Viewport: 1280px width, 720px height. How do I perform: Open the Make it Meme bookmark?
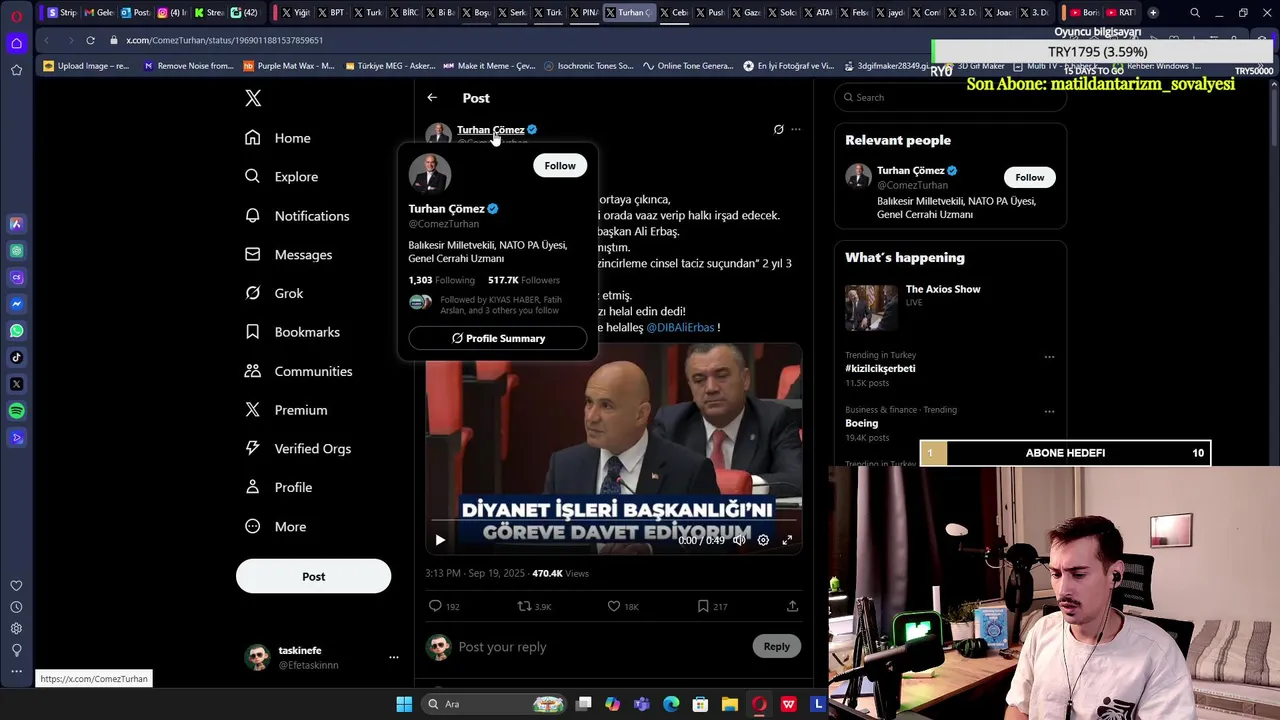coord(488,66)
